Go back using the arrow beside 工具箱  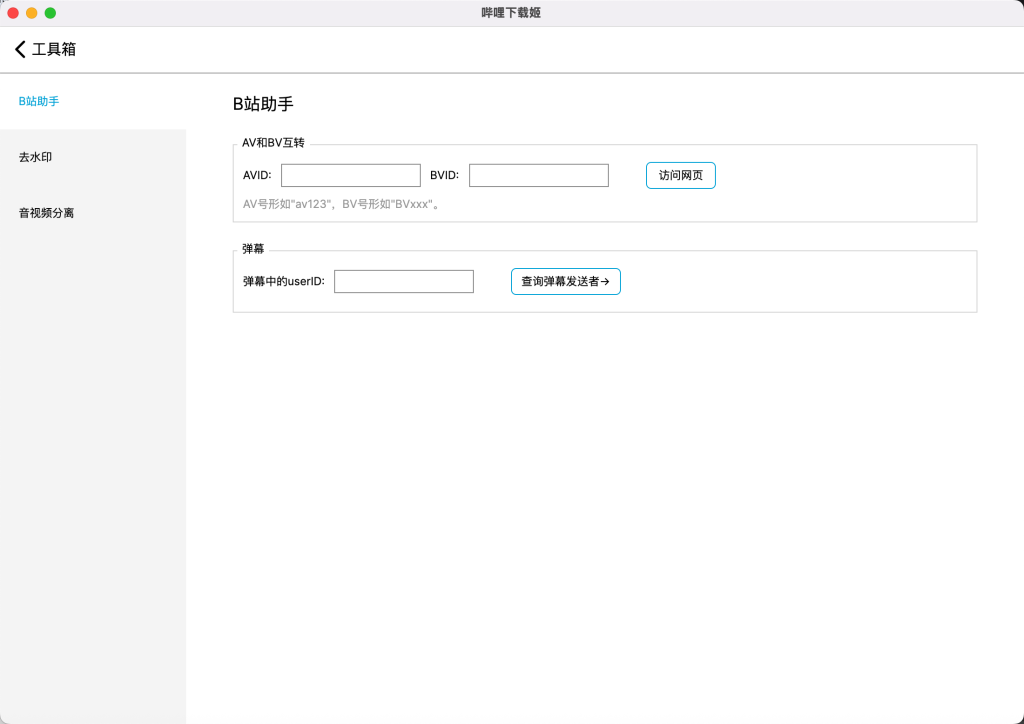tap(20, 49)
